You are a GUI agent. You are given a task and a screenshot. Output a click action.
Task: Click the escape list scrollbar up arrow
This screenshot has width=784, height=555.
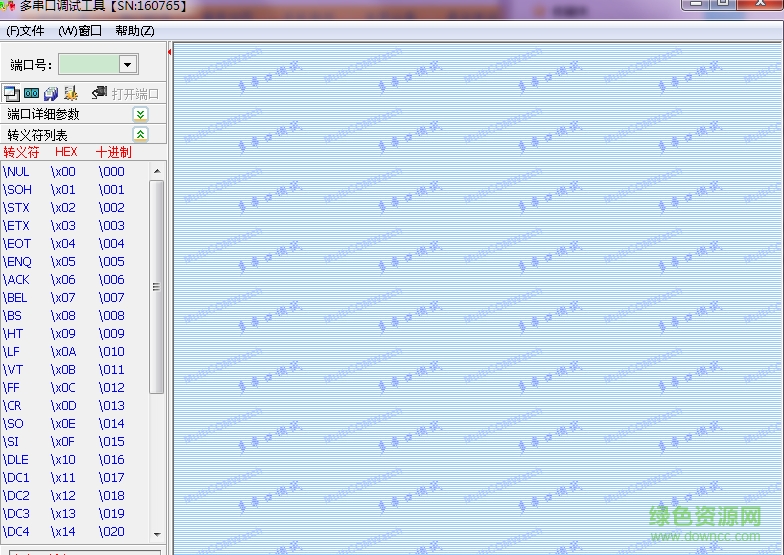coord(157,171)
